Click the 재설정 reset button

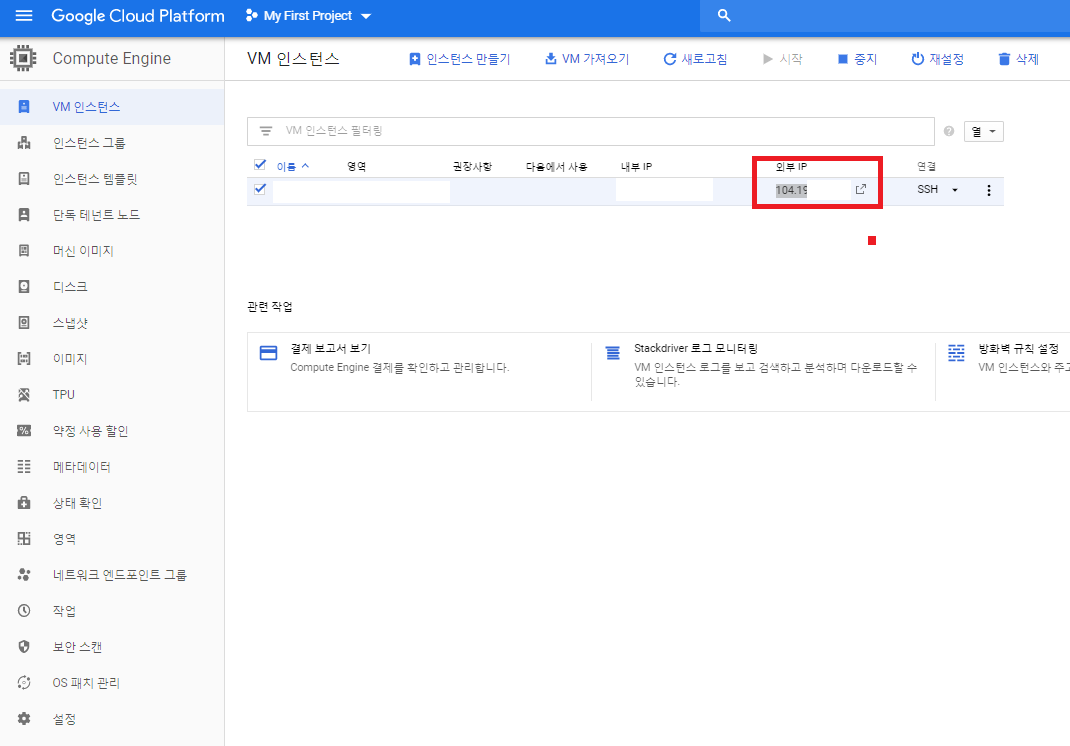pos(938,59)
